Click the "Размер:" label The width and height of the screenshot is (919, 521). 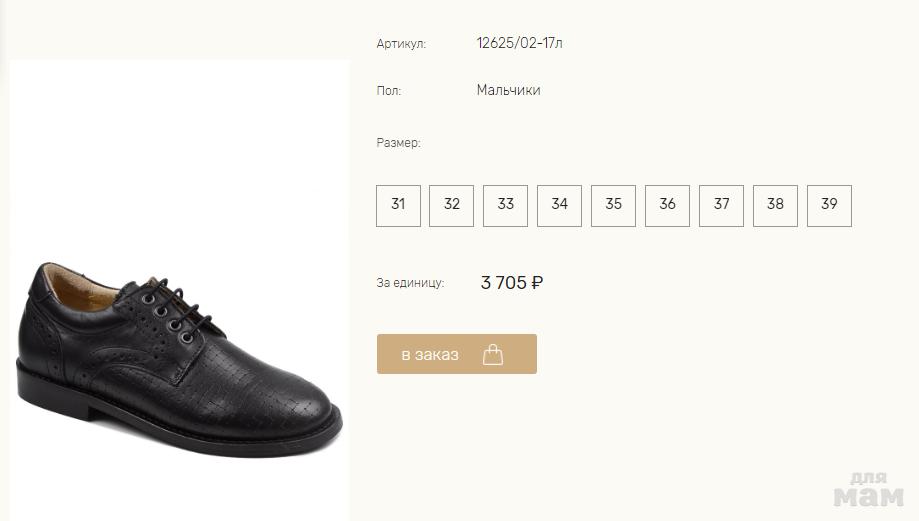click(x=398, y=143)
